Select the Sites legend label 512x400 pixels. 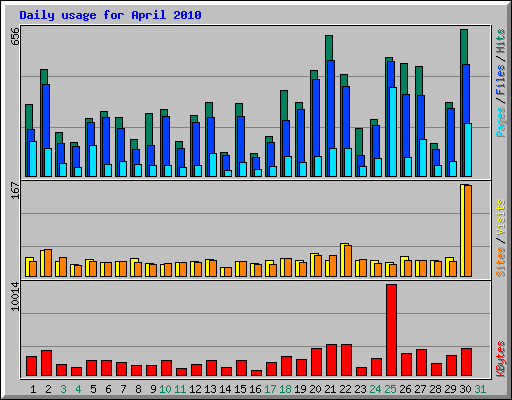click(x=501, y=262)
